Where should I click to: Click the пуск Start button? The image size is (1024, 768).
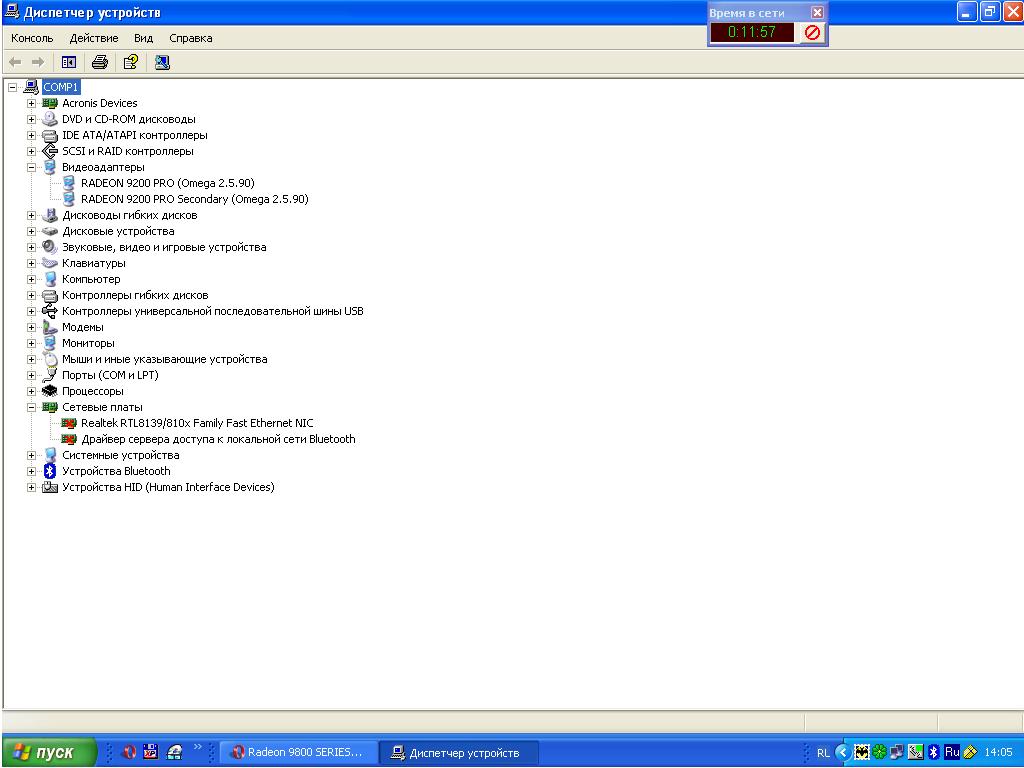tap(48, 752)
